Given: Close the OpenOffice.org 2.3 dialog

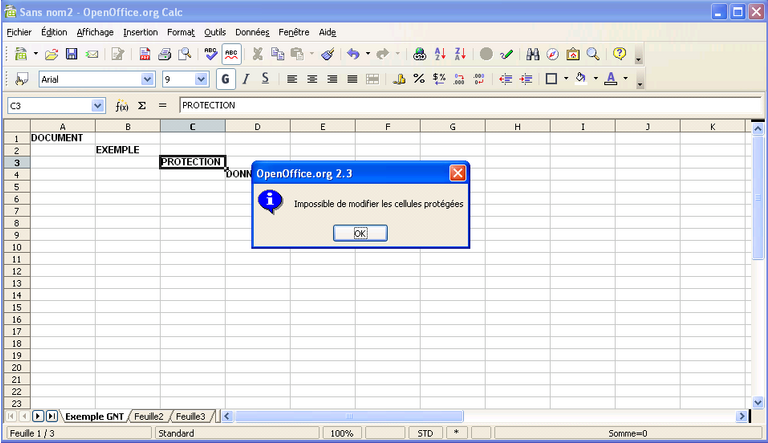Looking at the screenshot, I should 457,173.
